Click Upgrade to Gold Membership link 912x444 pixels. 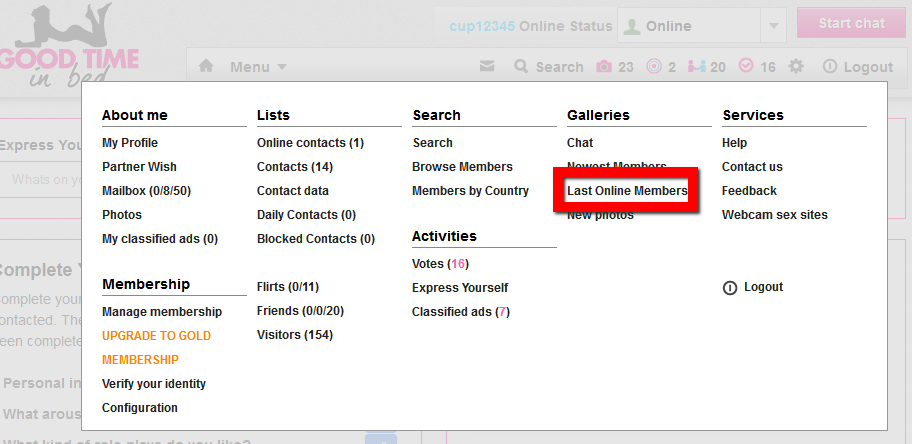click(156, 336)
